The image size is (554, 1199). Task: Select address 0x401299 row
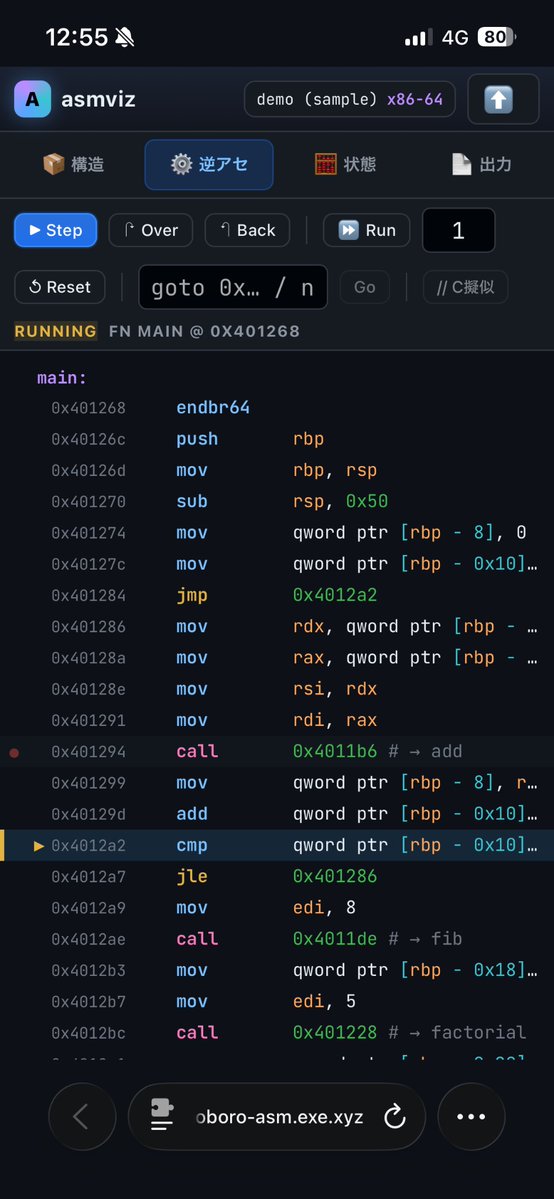(x=277, y=783)
